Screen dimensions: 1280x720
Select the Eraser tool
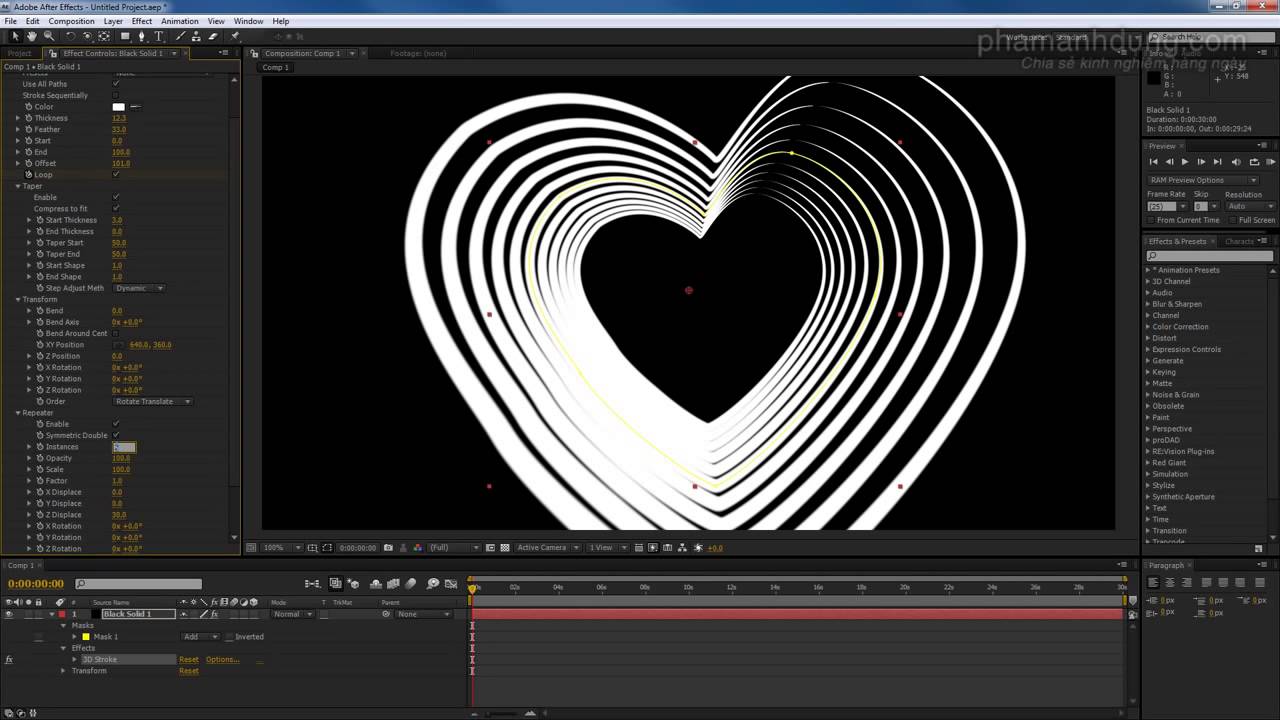tap(213, 36)
